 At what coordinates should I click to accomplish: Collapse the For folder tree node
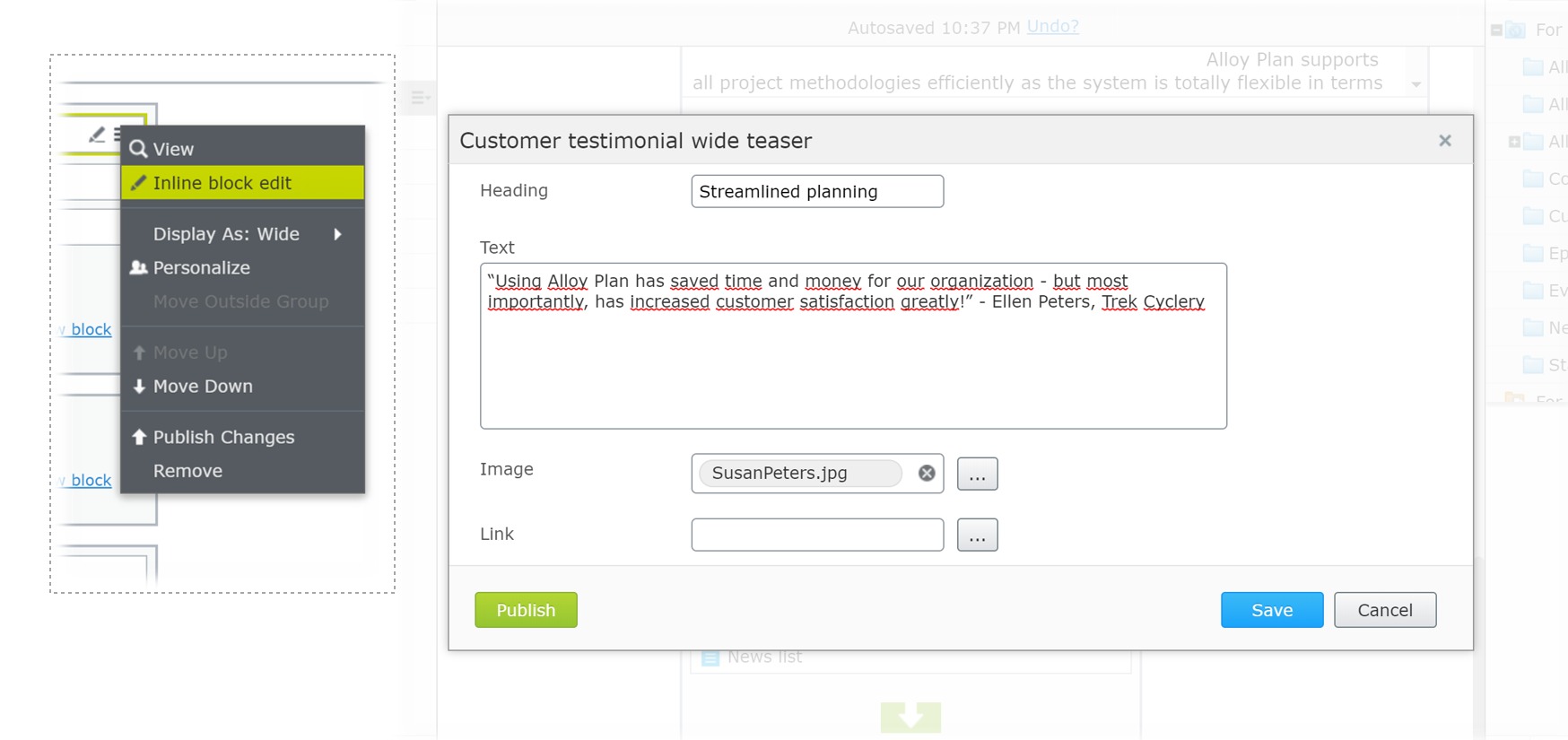coord(1496,30)
